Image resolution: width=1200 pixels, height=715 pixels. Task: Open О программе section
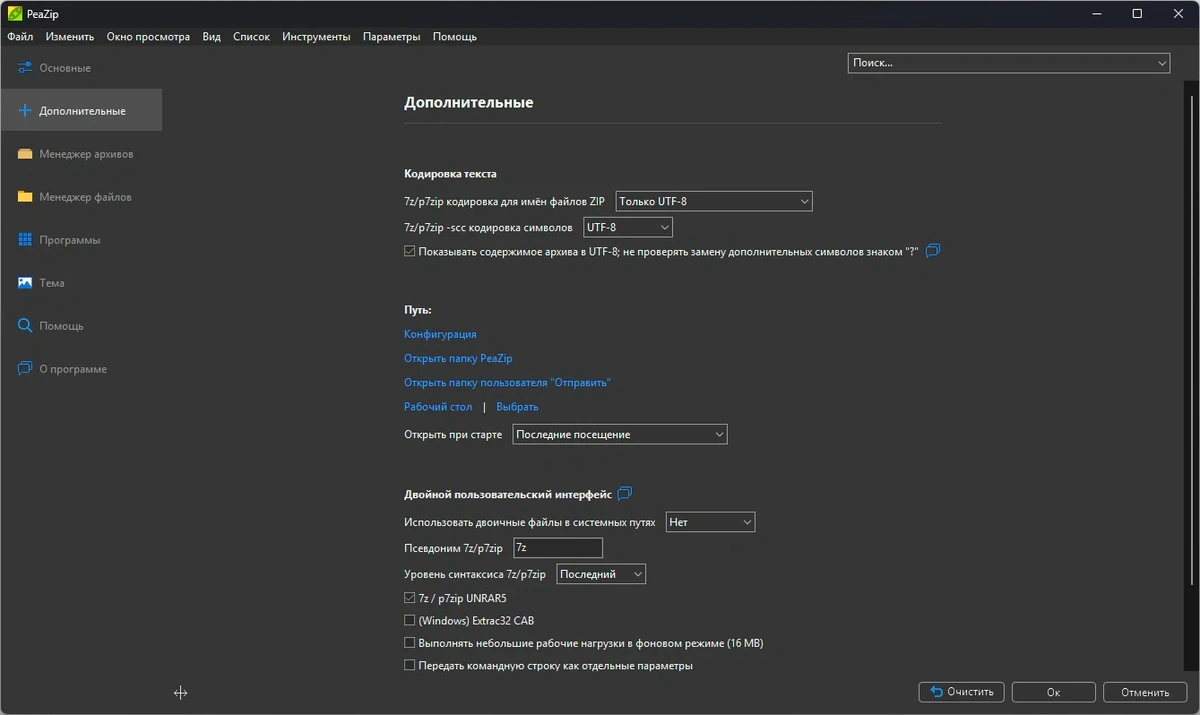(81, 369)
